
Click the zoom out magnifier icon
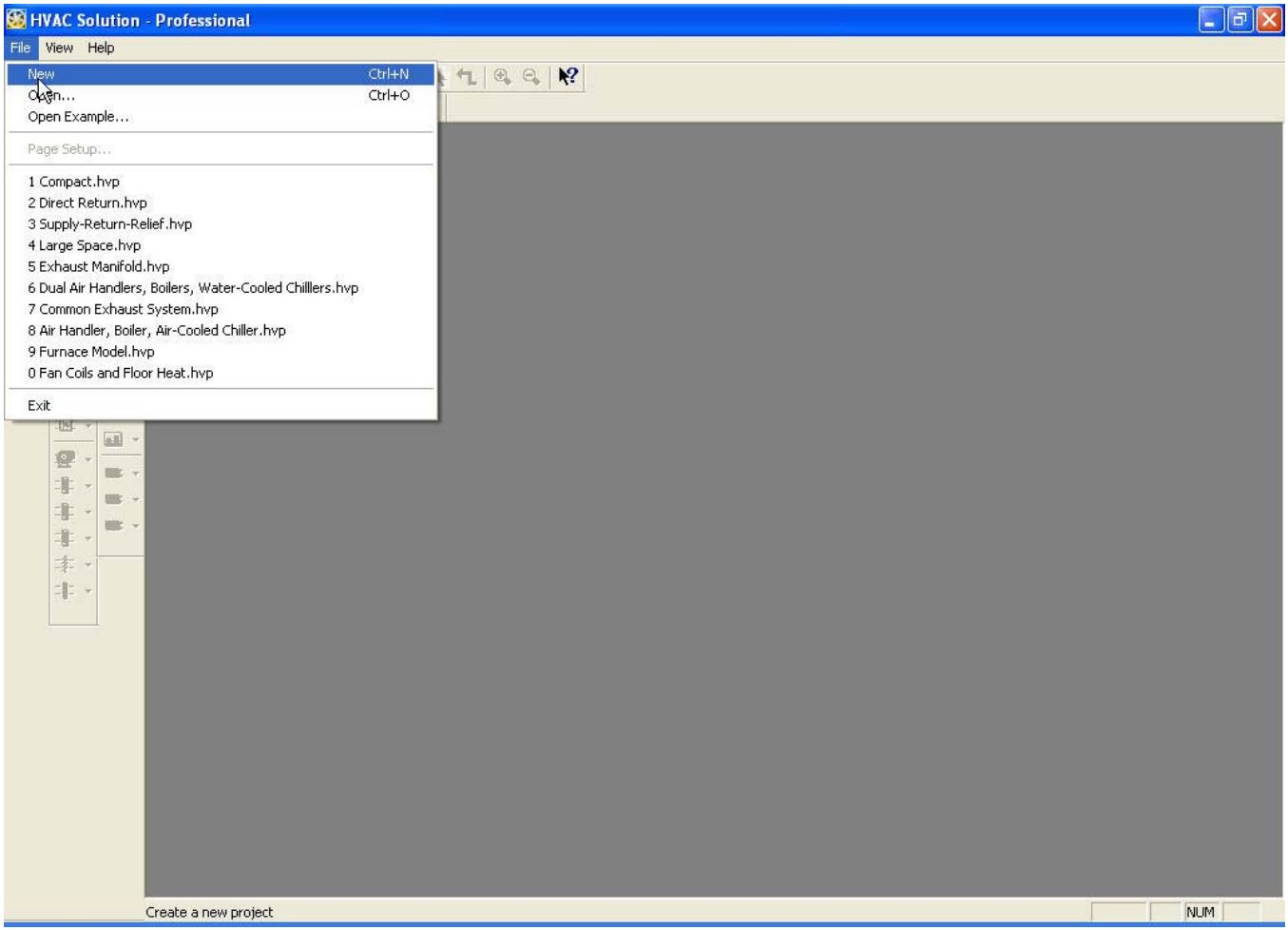[529, 77]
